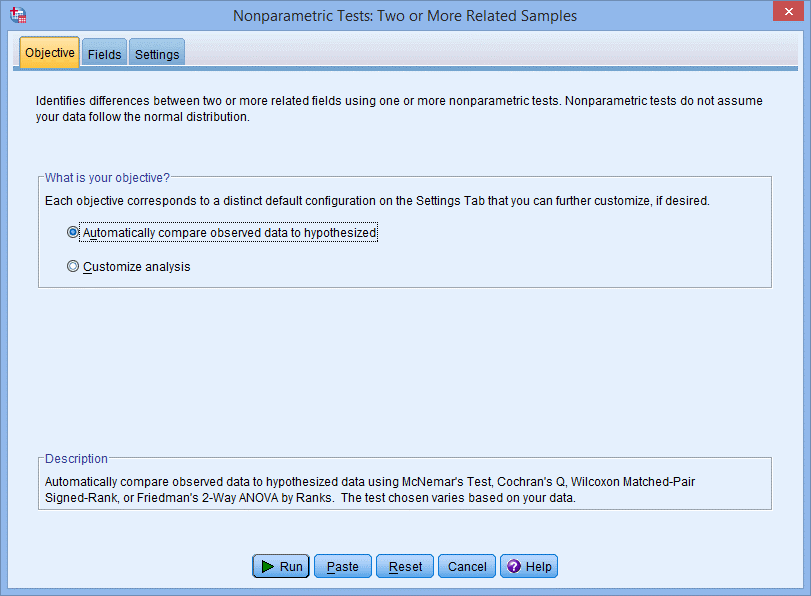The image size is (811, 596).
Task: Click the Description group label
Action: coord(76,458)
